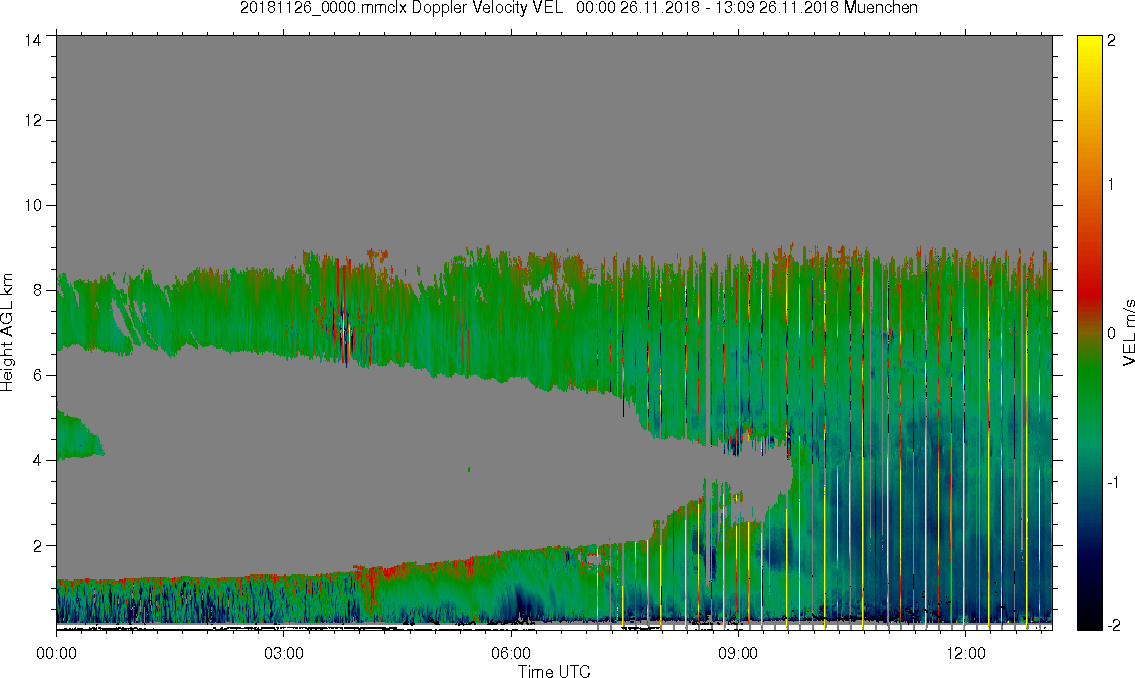Click the small isolated cloud echo near 4-5 km at 00:00
The height and width of the screenshot is (678, 1135).
[x=76, y=436]
